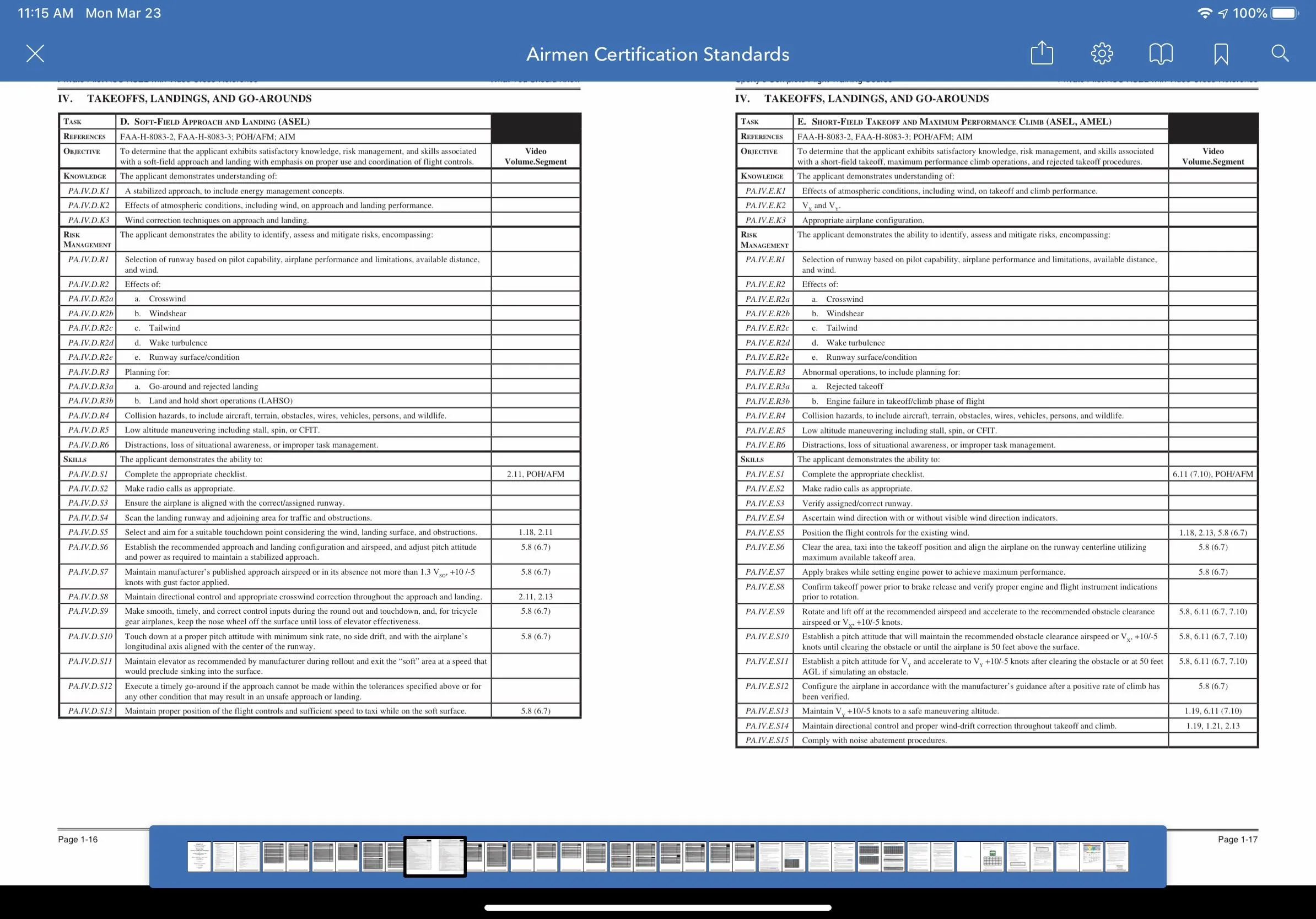Tap left page 'Video Volume.Segment' header

pyautogui.click(x=535, y=156)
